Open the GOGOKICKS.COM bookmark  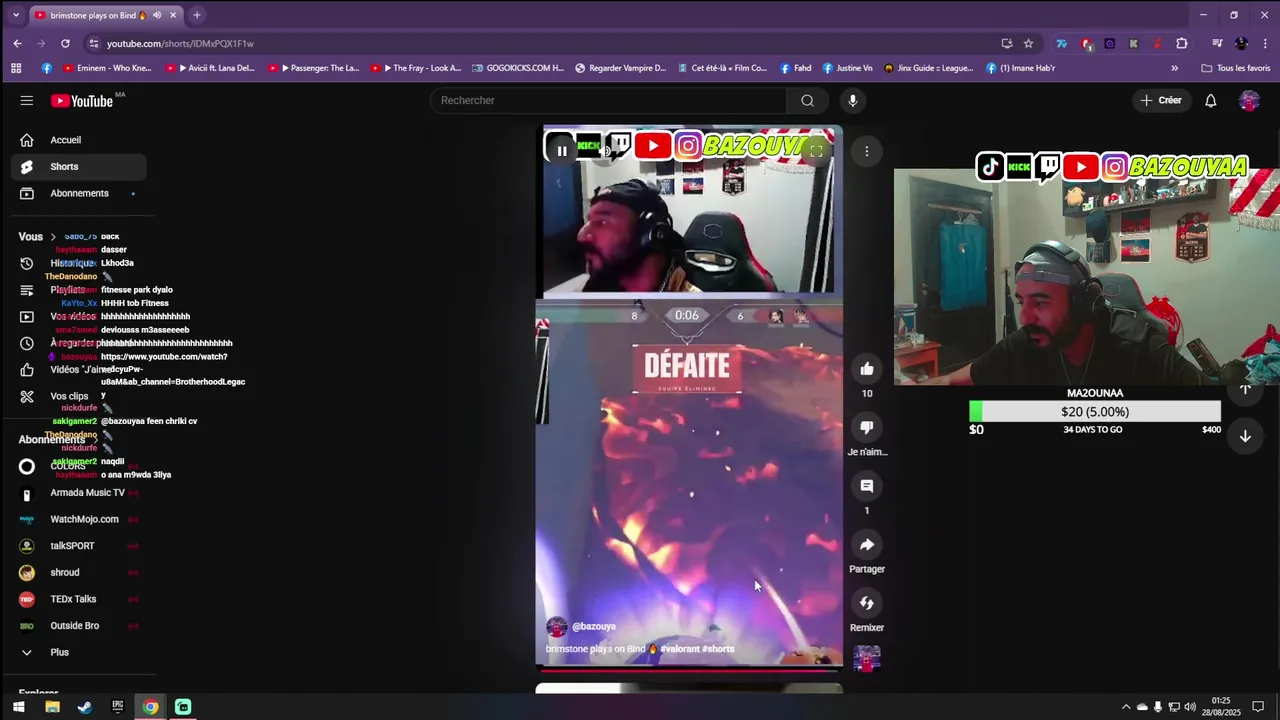click(517, 68)
